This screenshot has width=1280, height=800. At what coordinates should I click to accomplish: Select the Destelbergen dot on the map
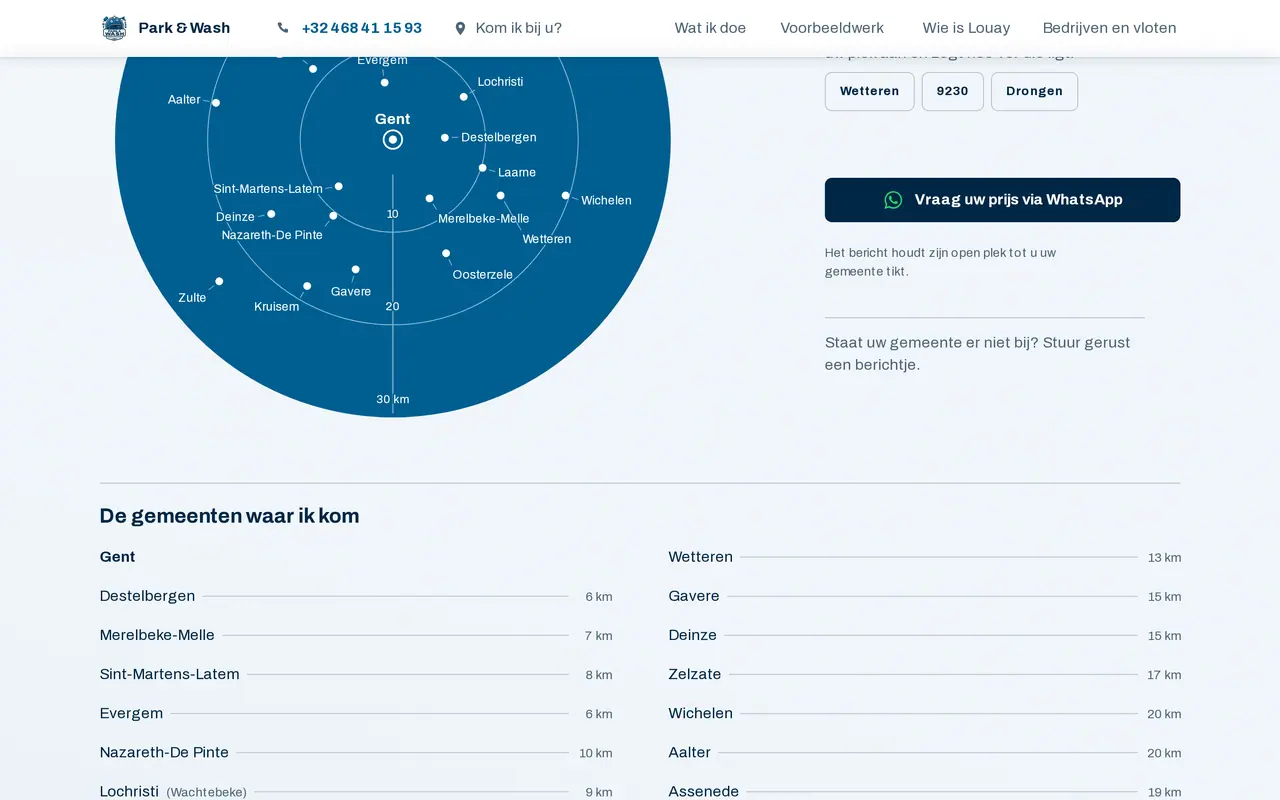click(445, 138)
